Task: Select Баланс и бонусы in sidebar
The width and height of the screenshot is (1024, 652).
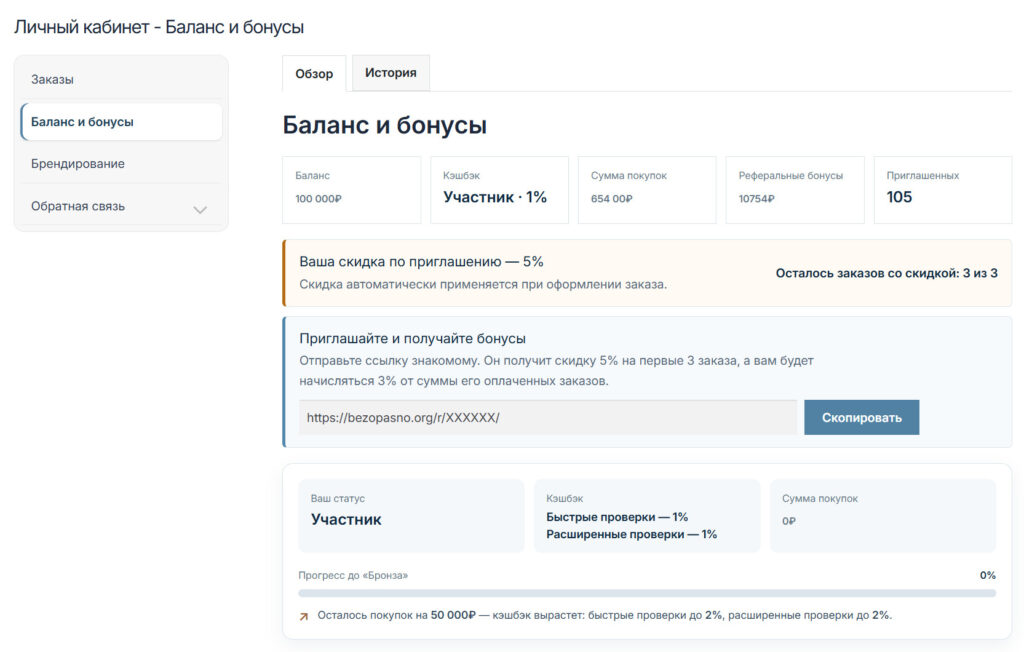Action: (x=121, y=122)
